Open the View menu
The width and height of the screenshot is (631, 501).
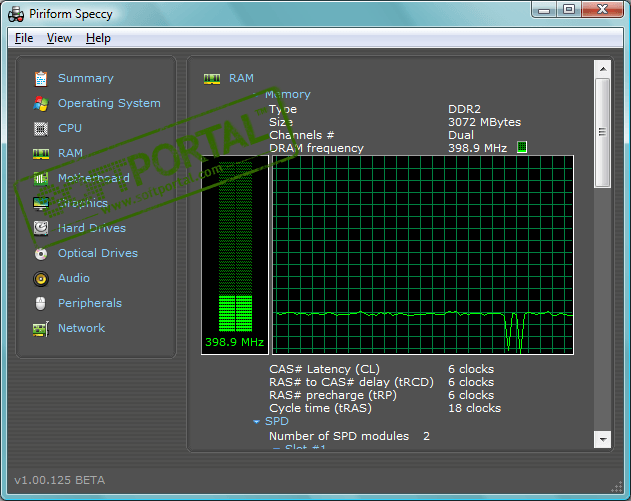pos(59,38)
